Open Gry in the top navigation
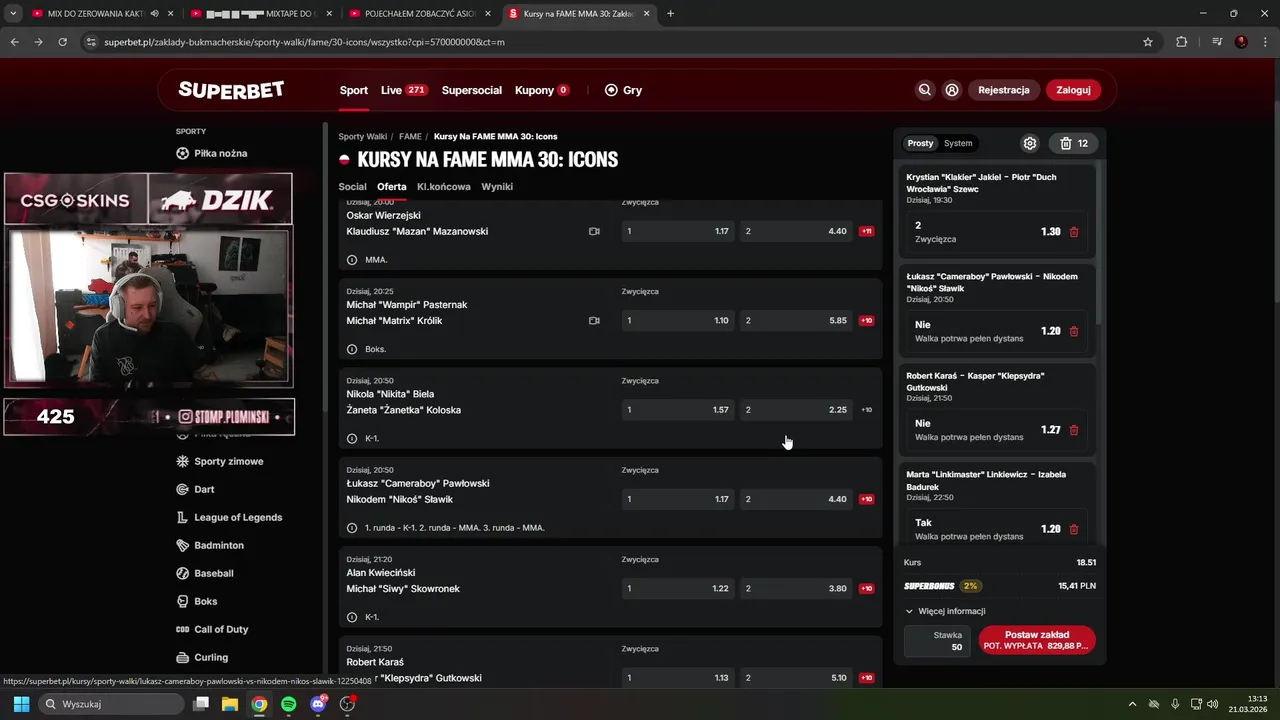The height and width of the screenshot is (720, 1280). (623, 90)
